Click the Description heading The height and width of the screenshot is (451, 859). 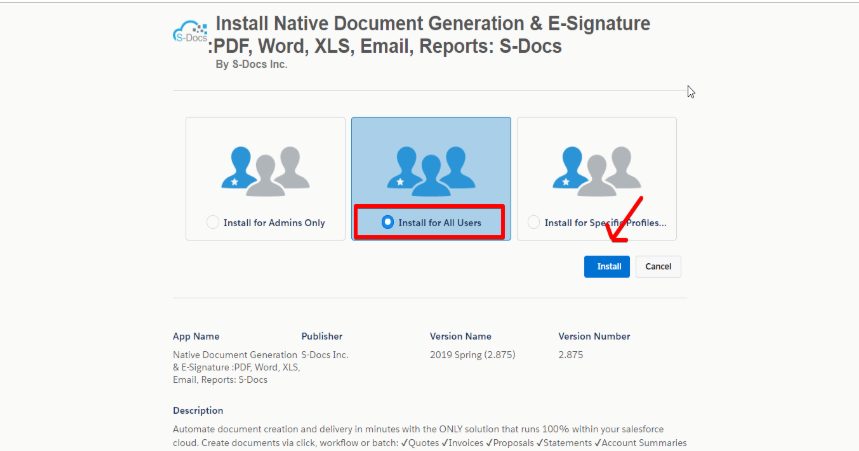pyautogui.click(x=198, y=410)
